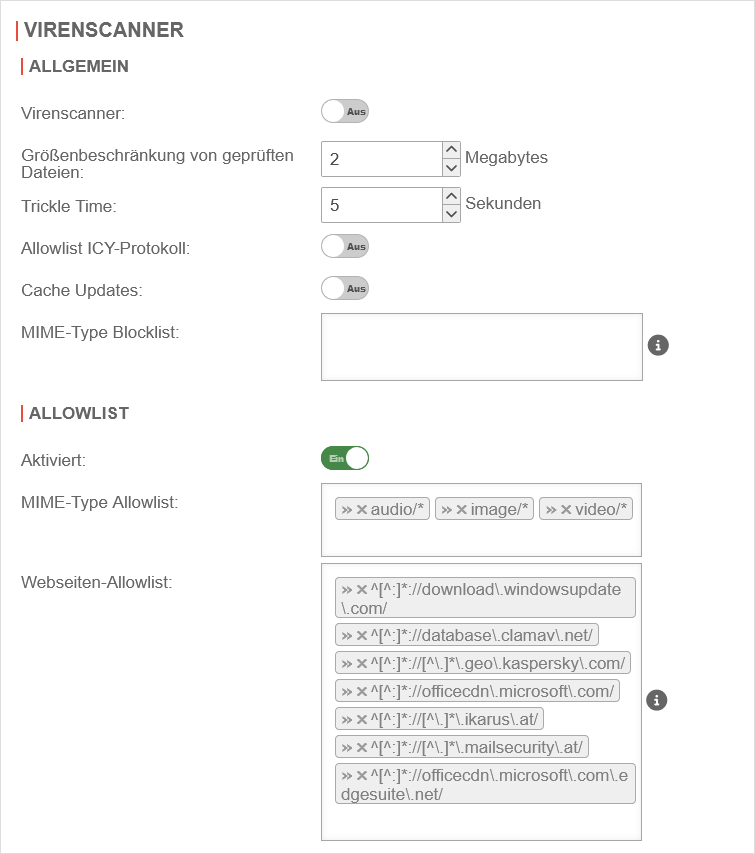The height and width of the screenshot is (854, 755).
Task: Disable the Allowlist Aktiviert toggle
Action: (345, 458)
